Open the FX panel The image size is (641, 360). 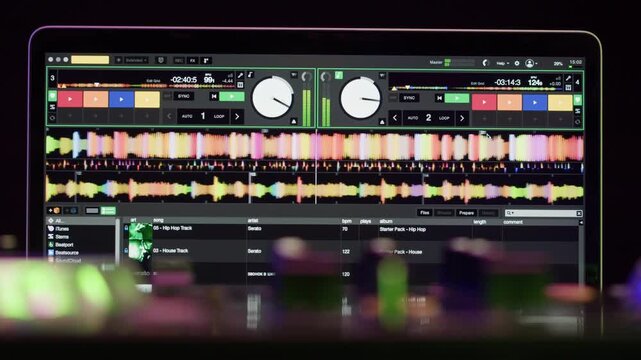pos(193,60)
